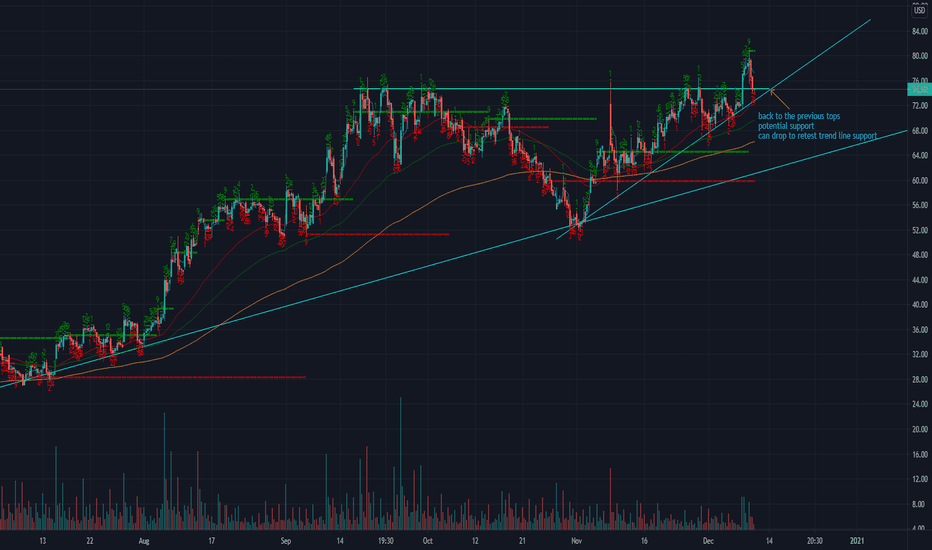Click the 16.00 price axis label
This screenshot has height=550, width=932.
click(x=919, y=454)
